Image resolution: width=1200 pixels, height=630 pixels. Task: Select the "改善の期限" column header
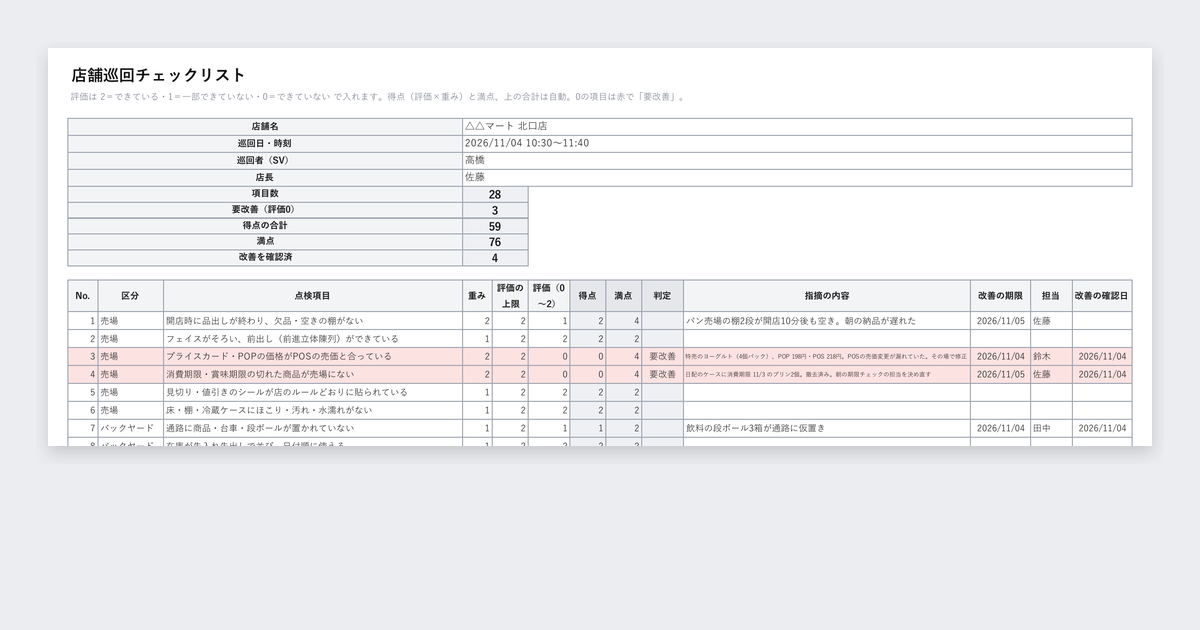[x=1000, y=296]
